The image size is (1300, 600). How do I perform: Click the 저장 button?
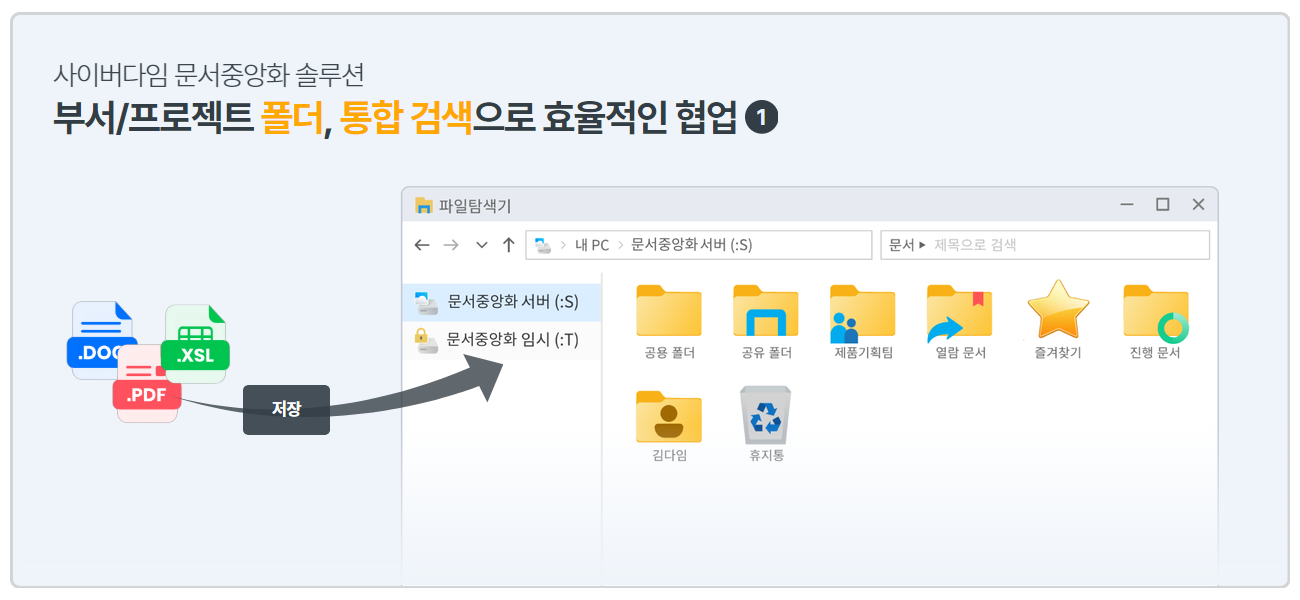pos(286,409)
